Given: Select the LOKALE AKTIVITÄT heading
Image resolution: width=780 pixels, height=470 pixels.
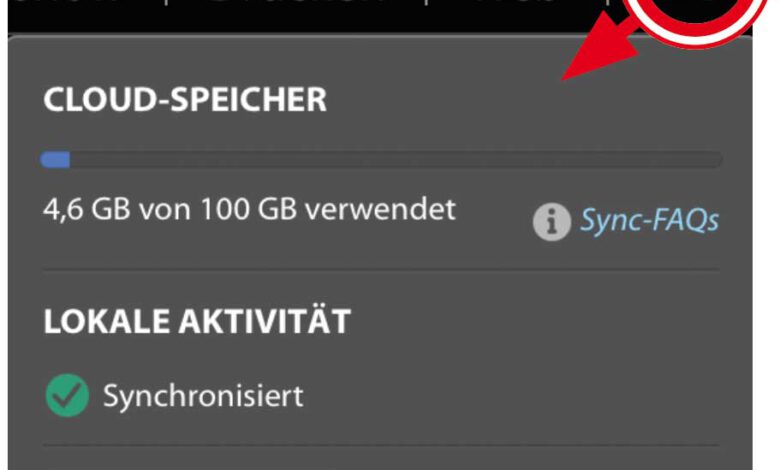Looking at the screenshot, I should pos(197,322).
